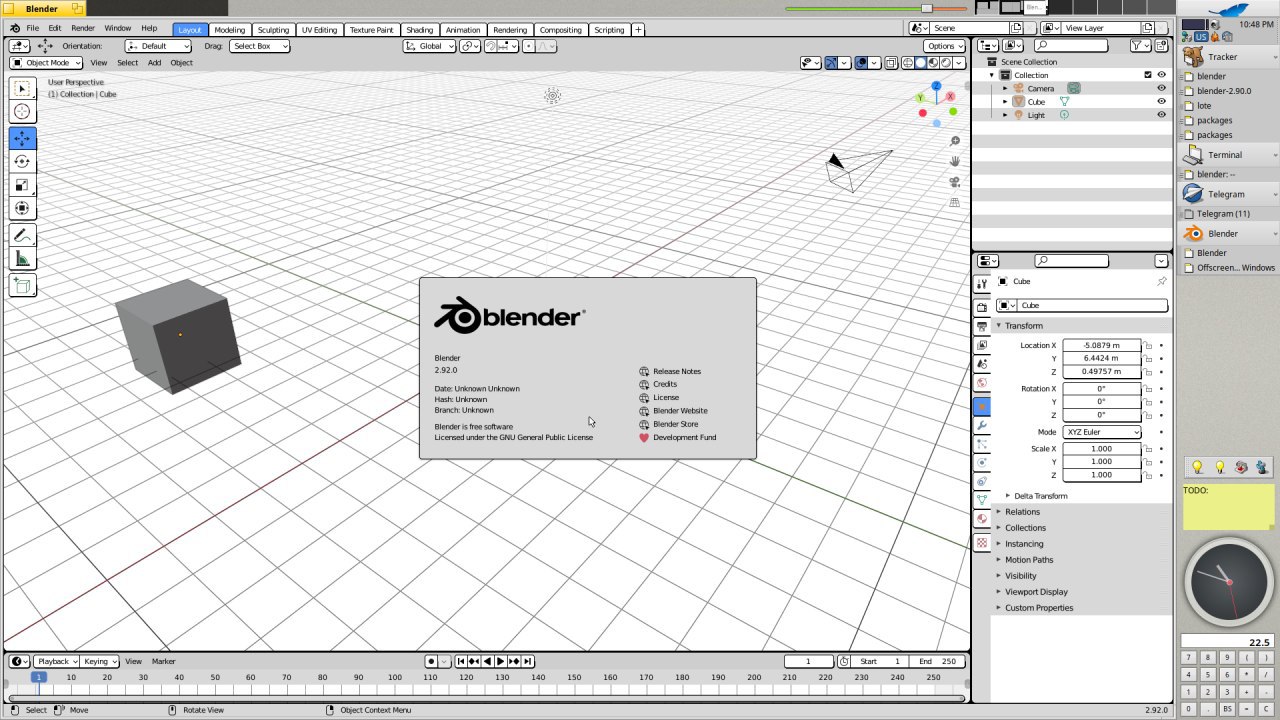Open the Object Mode dropdown
This screenshot has height=720, width=1280.
46,62
